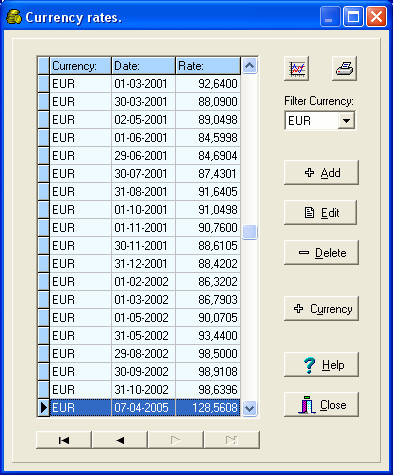Open the currency rate chart graph
393x475 pixels.
coord(296,68)
